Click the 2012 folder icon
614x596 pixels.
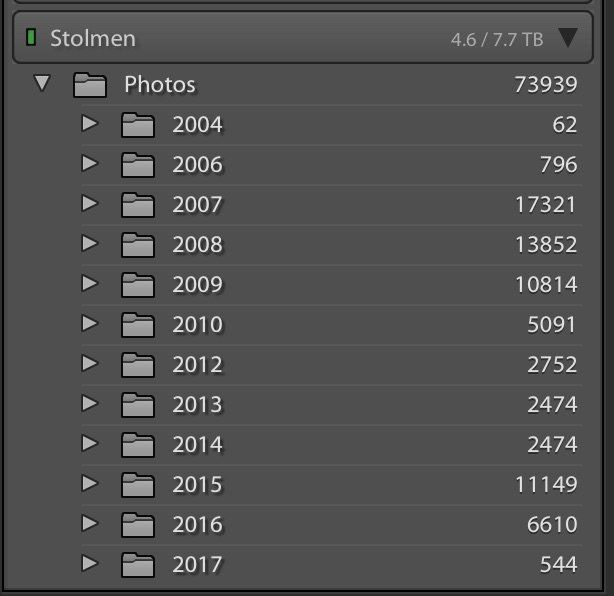pyautogui.click(x=138, y=365)
